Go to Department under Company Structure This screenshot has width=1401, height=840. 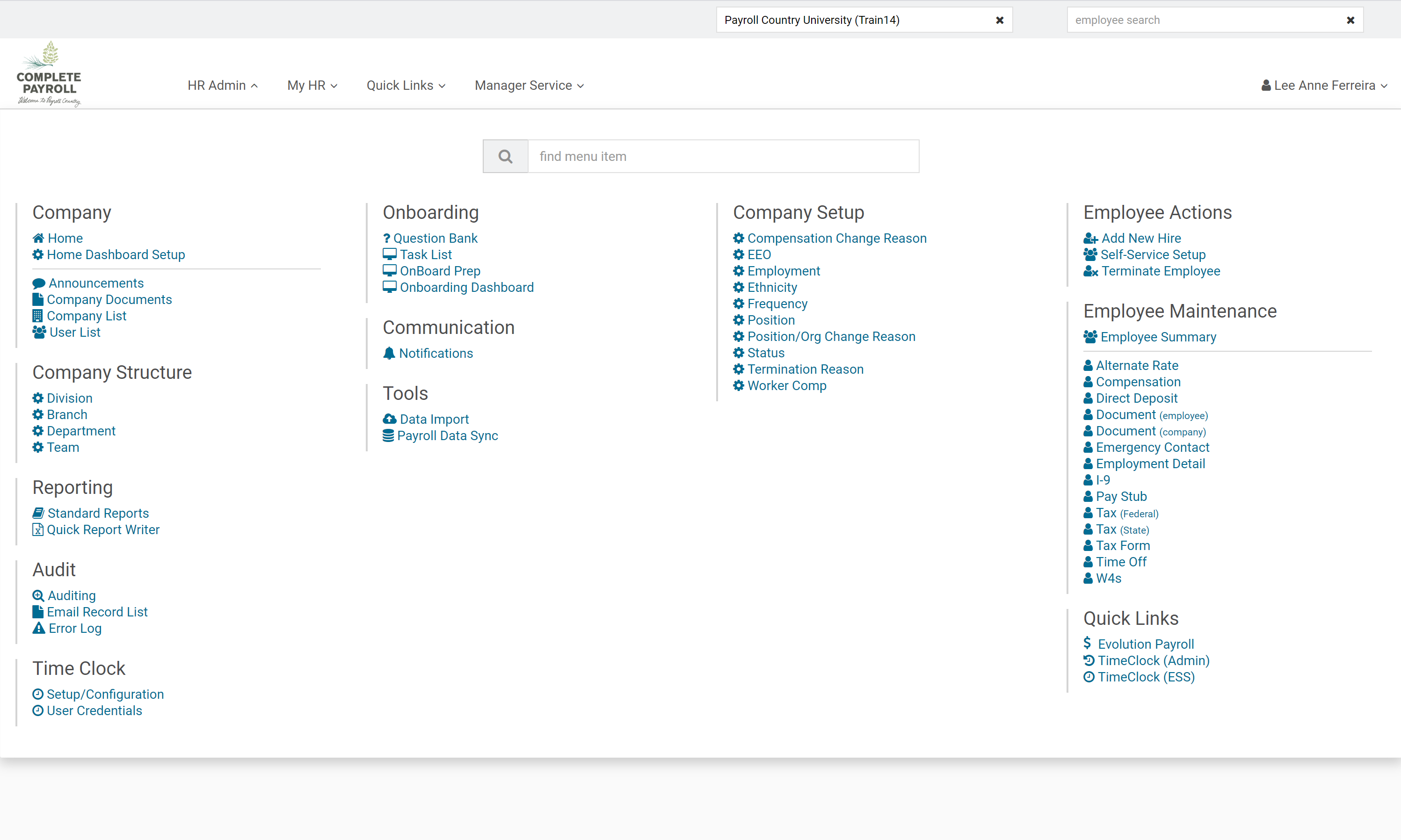pos(81,431)
